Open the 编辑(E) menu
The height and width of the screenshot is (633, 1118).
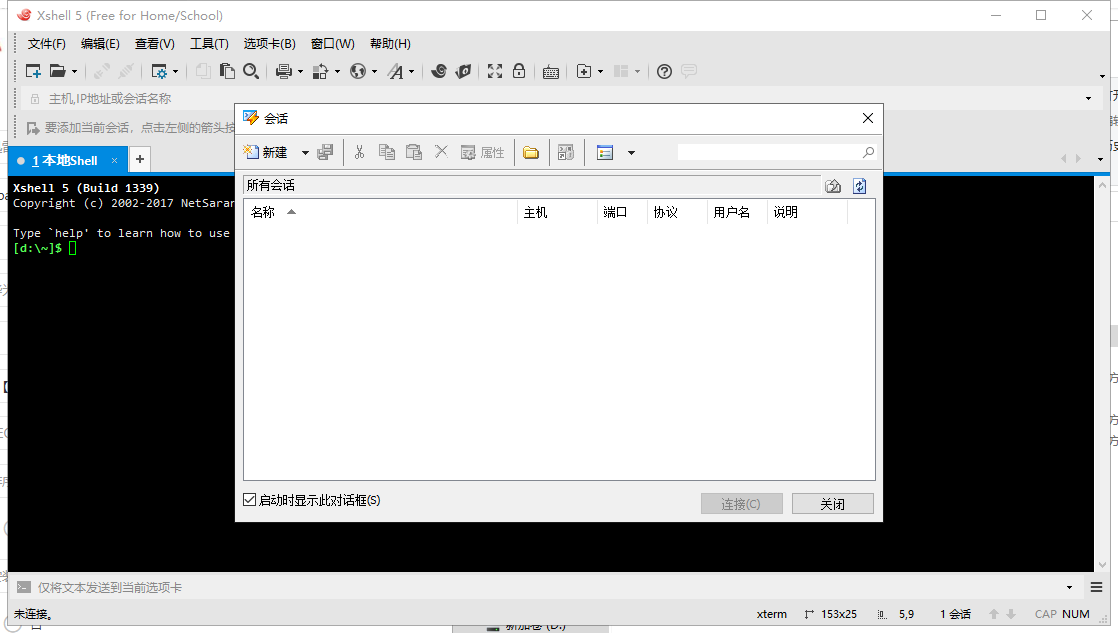[x=100, y=43]
